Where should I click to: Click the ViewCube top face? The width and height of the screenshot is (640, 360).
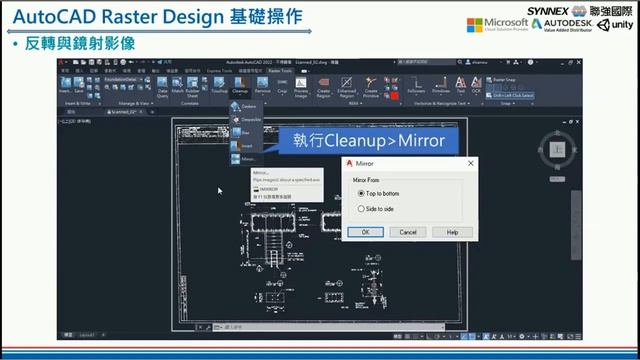[557, 149]
